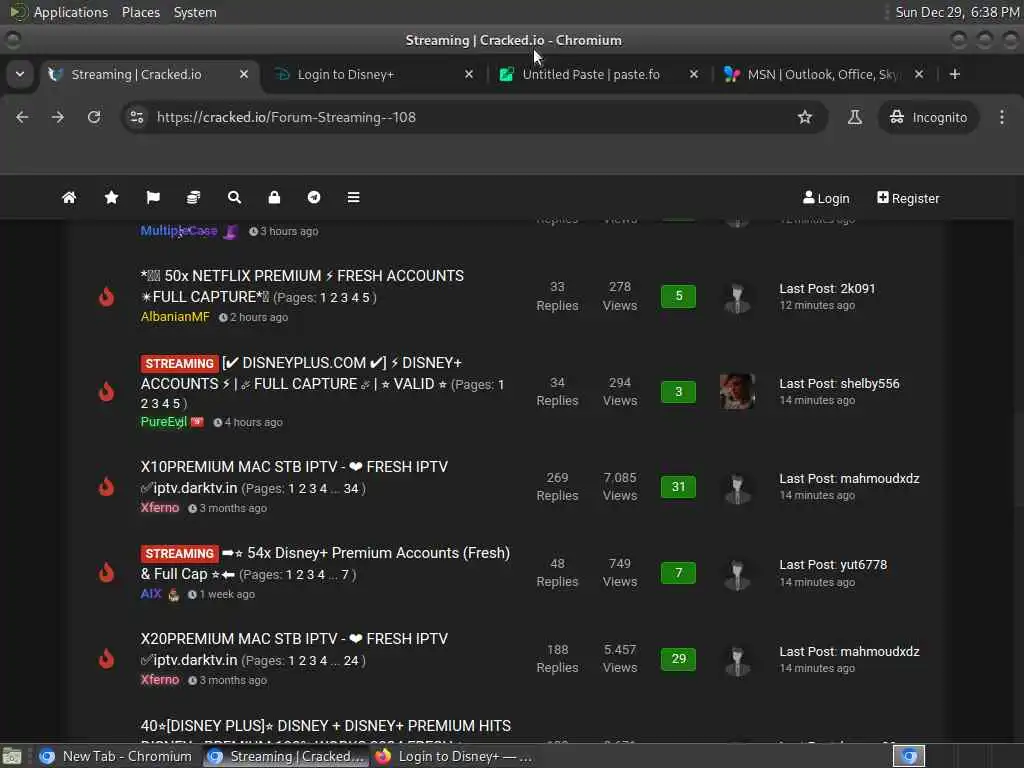This screenshot has width=1024, height=768.
Task: Click the green 29 badge
Action: coord(679,658)
